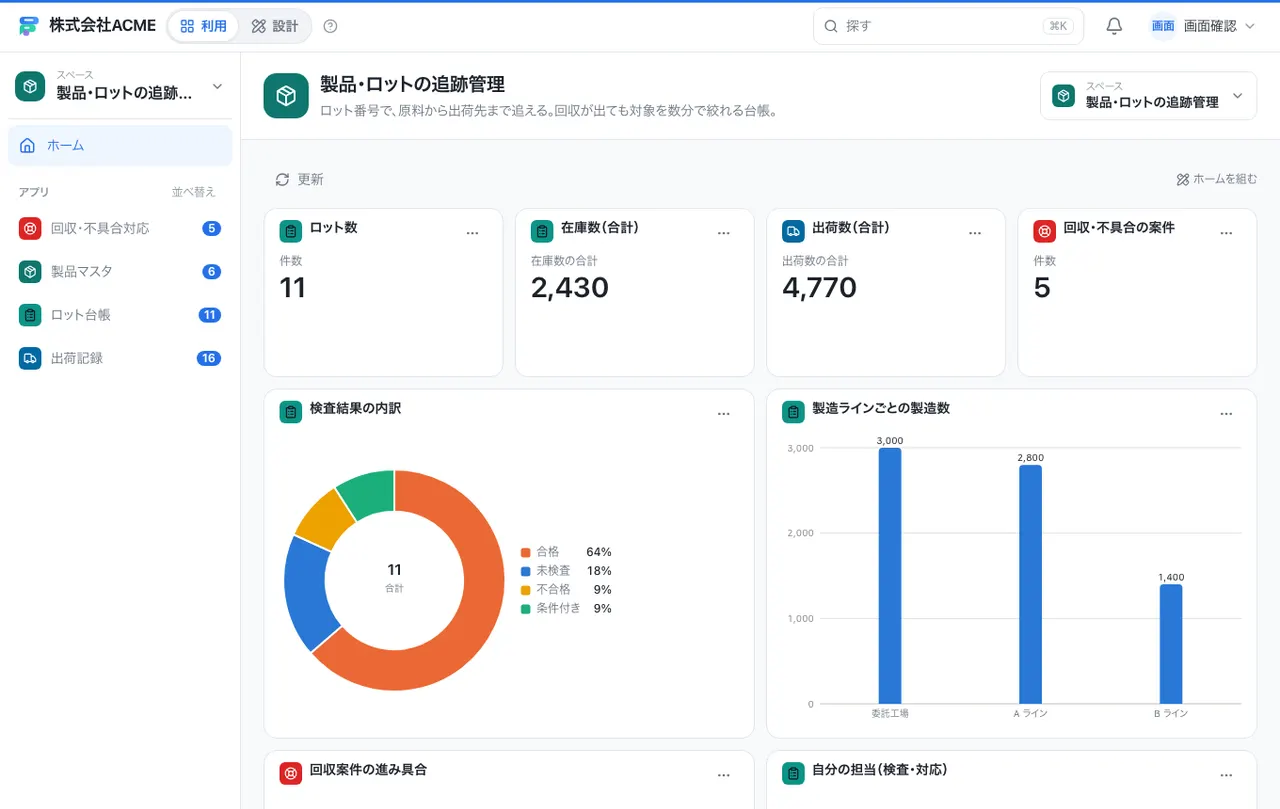The image size is (1280, 809).
Task: Click 並べ替え in the sidebar
Action: pyautogui.click(x=193, y=192)
